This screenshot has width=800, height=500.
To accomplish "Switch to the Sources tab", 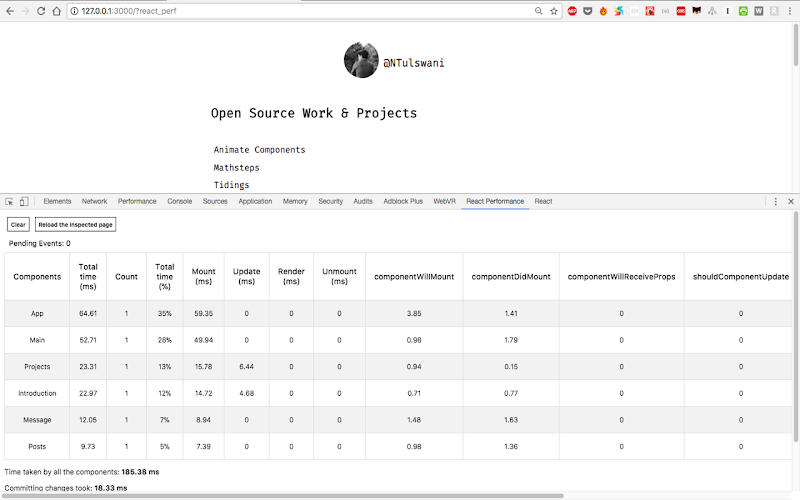I will pos(215,202).
